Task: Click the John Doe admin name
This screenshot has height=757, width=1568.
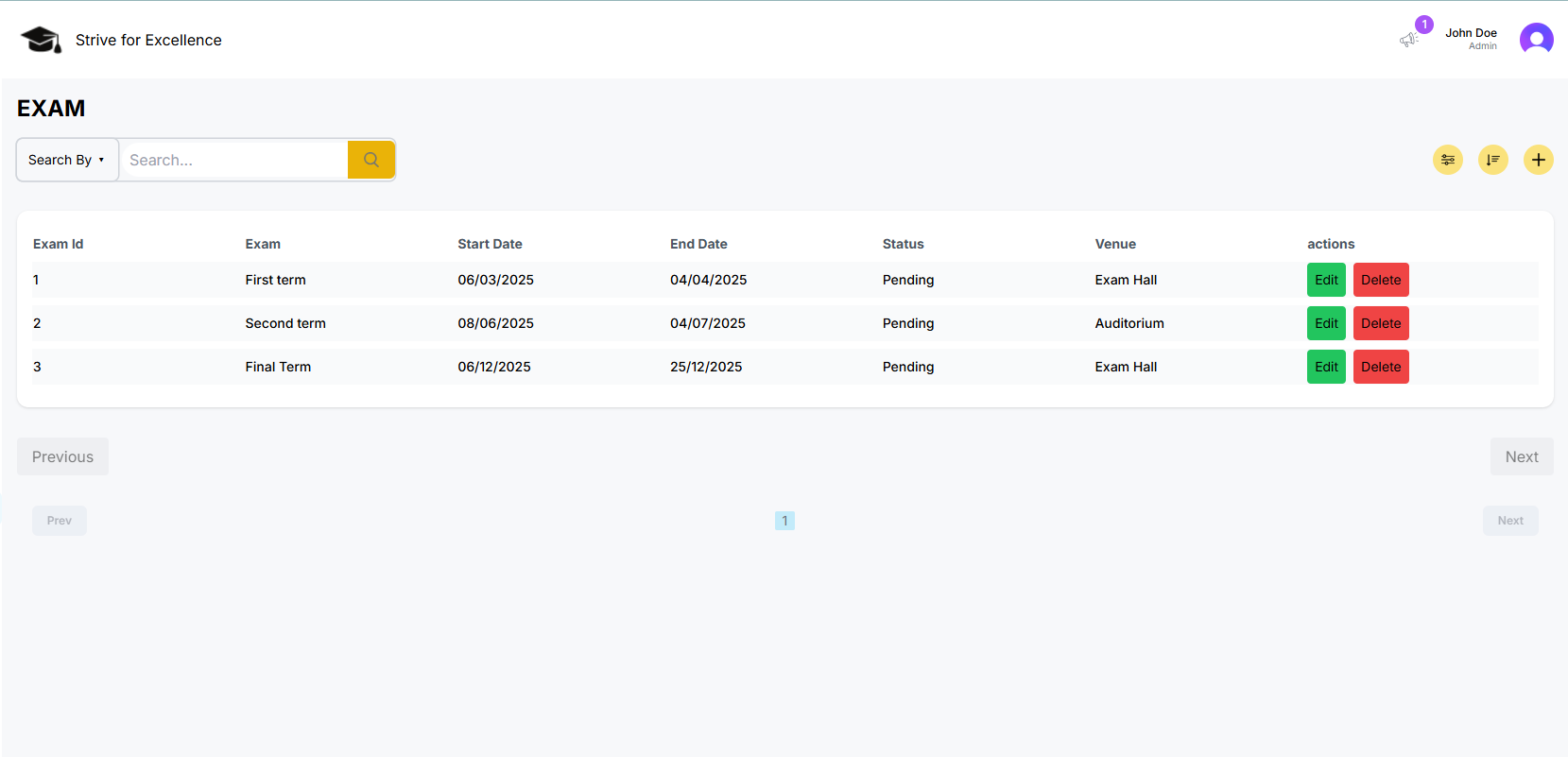Action: tap(1471, 33)
